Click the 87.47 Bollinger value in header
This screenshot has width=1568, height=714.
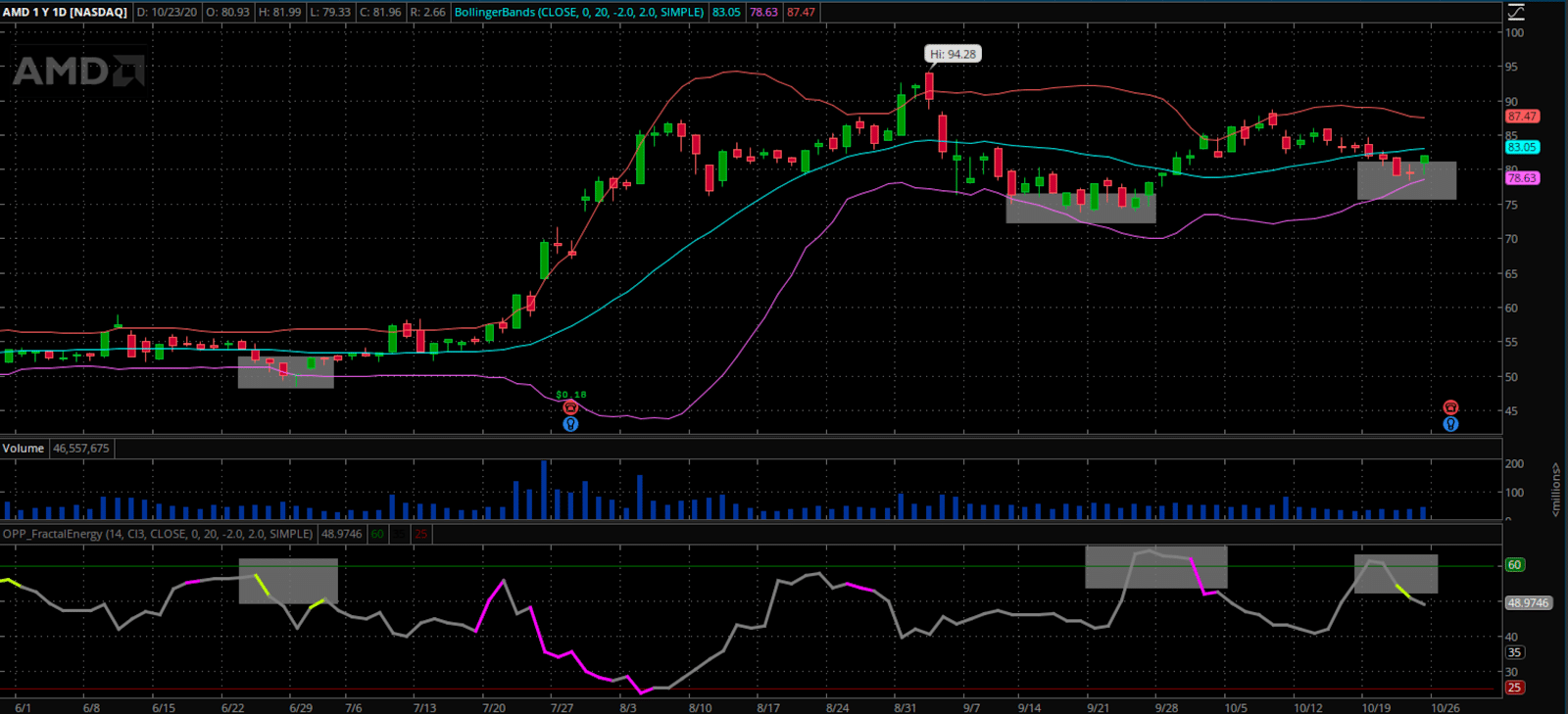801,12
